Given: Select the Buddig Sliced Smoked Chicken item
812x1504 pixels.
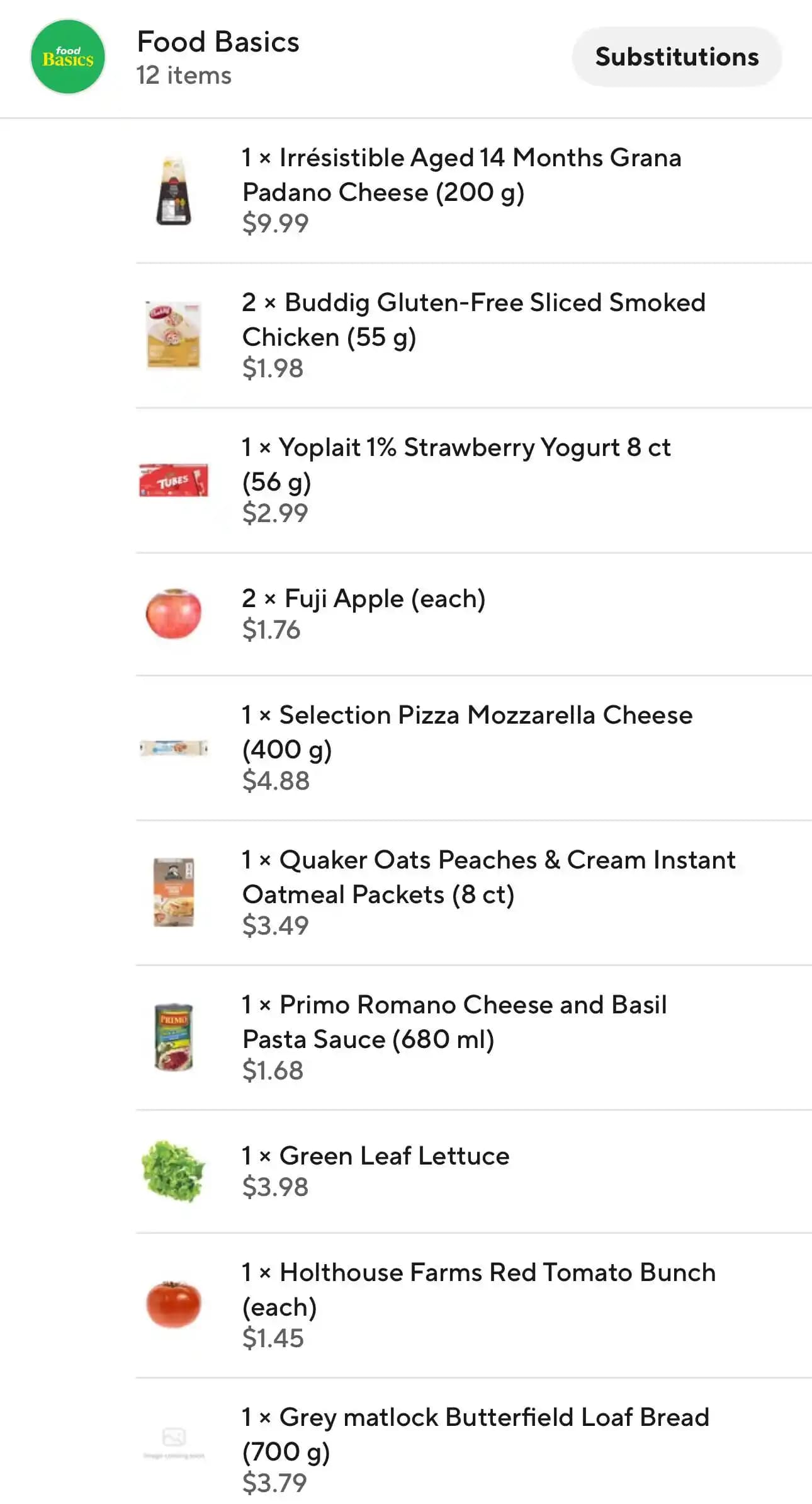Looking at the screenshot, I should coord(473,319).
